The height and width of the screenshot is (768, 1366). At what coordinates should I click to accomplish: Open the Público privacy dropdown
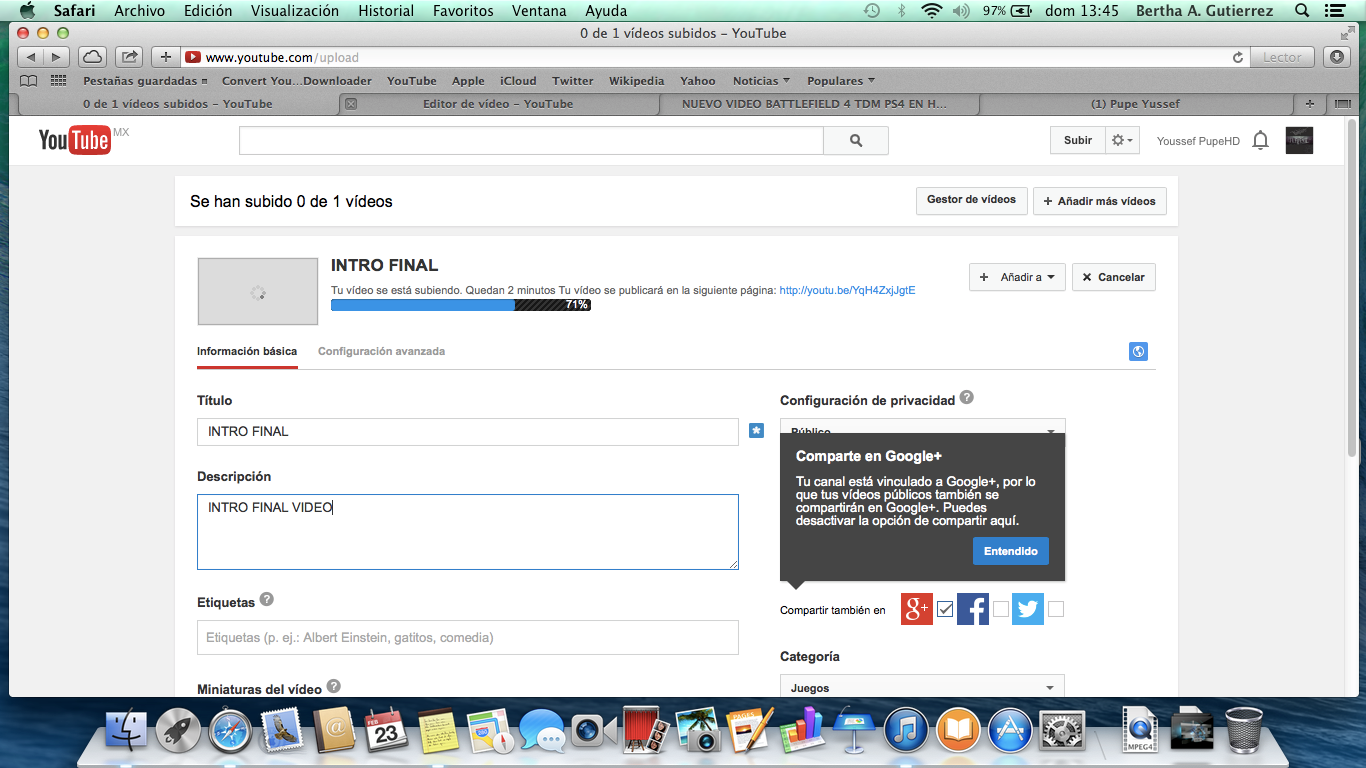coord(922,431)
